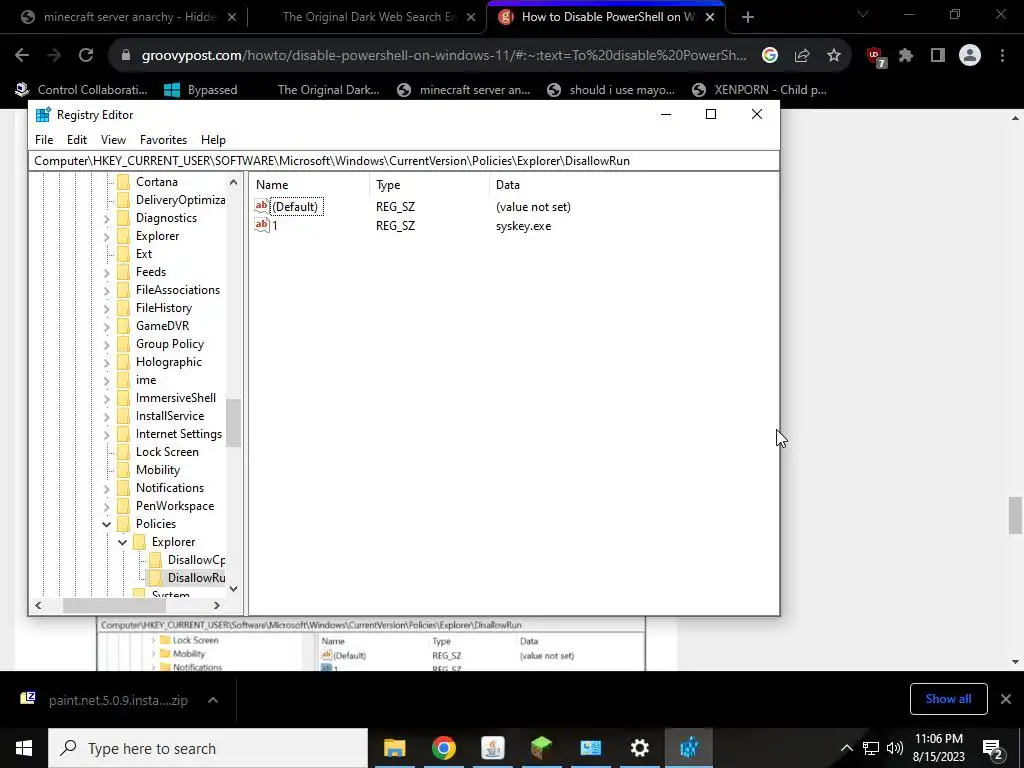Select the string value icon named 1
Screen dimensions: 1024x768
[x=262, y=225]
